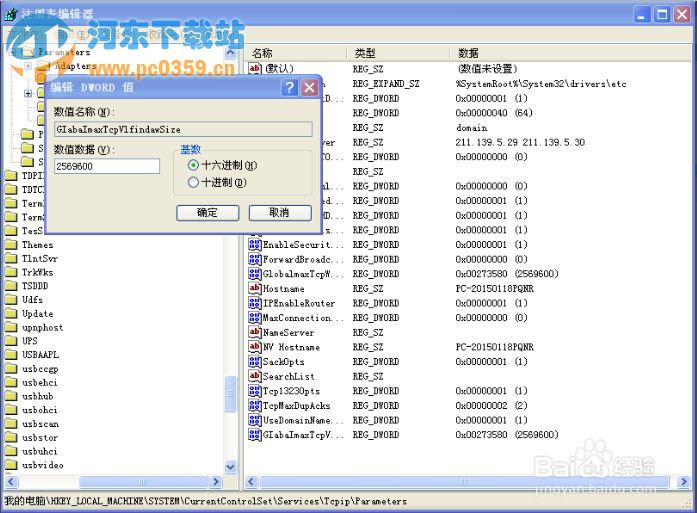697x513 pixels.
Task: Click data 211.139.5.29 211.139.5.30
Action: pos(520,142)
